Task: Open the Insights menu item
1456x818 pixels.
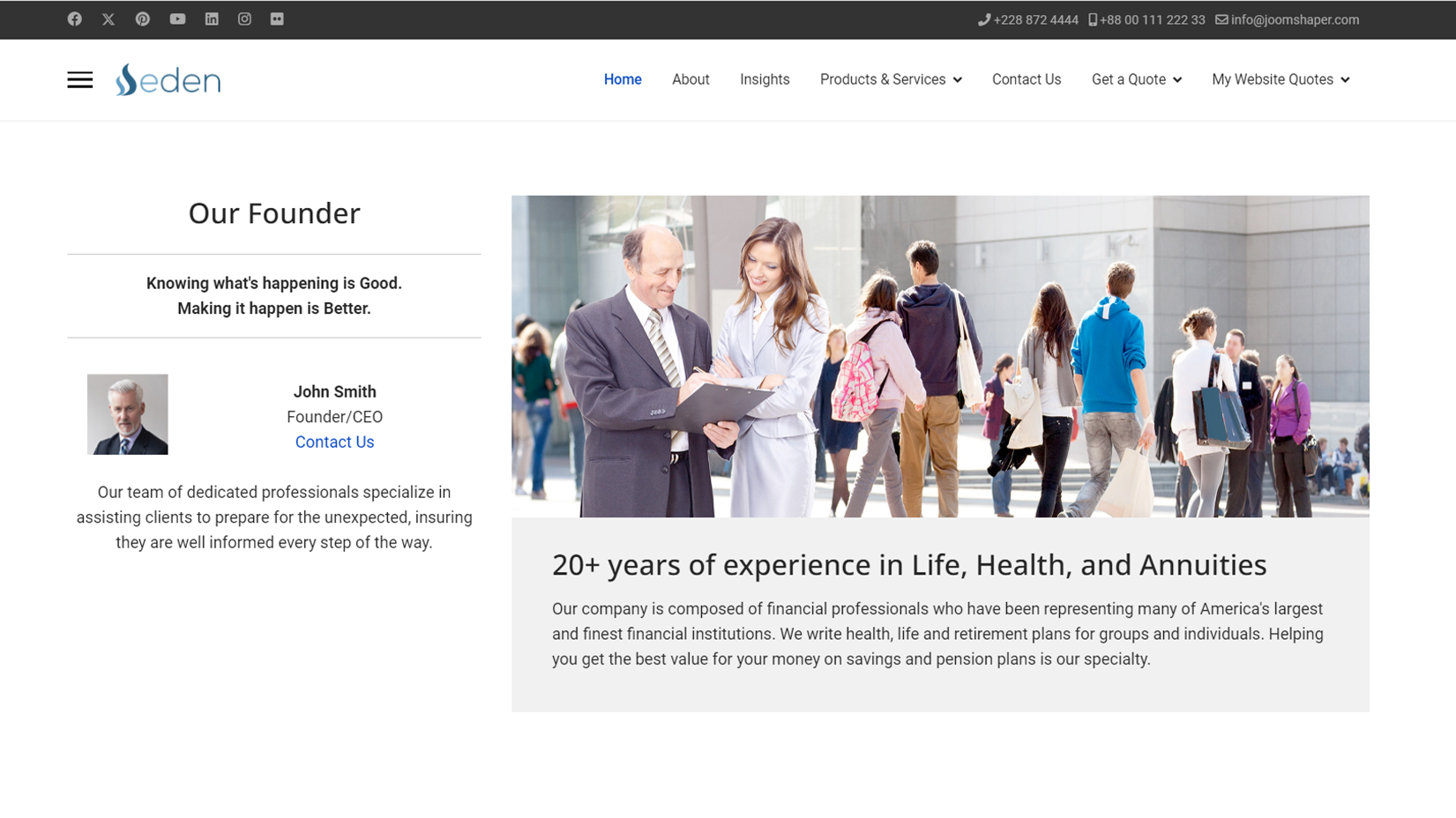Action: 765,79
